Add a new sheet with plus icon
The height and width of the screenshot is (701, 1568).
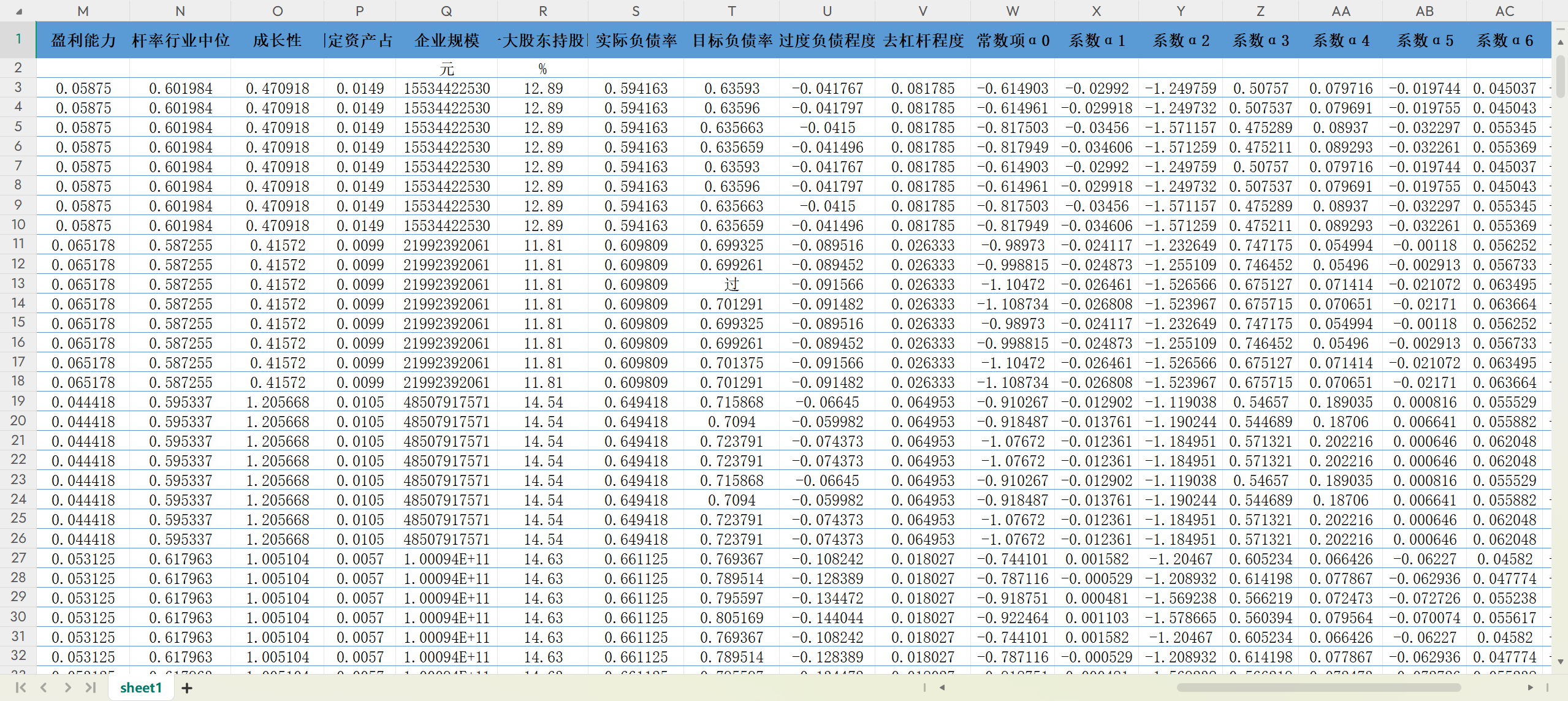click(x=187, y=688)
